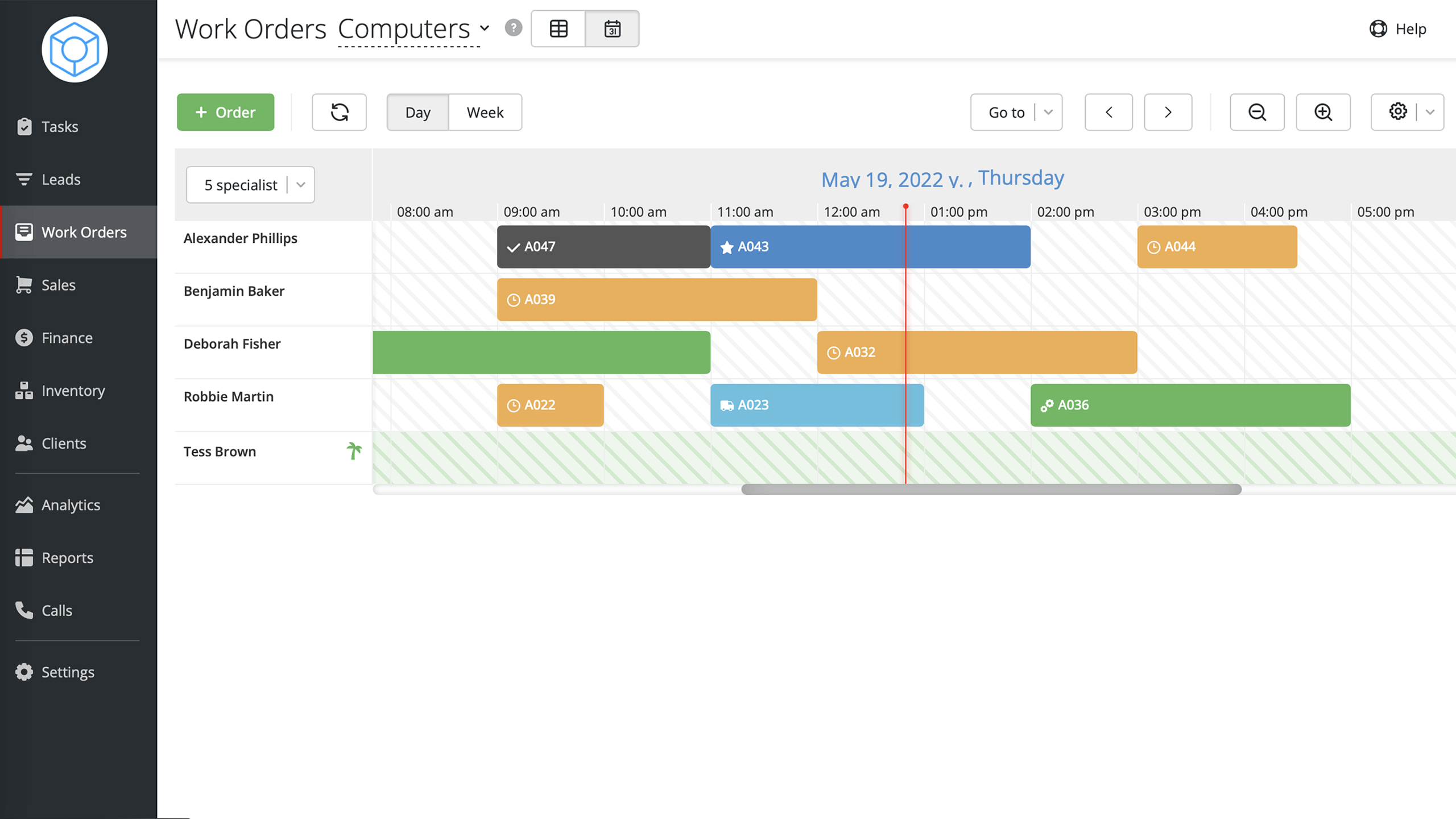The width and height of the screenshot is (1456, 819).
Task: Open the help question mark icon
Action: pos(513,28)
